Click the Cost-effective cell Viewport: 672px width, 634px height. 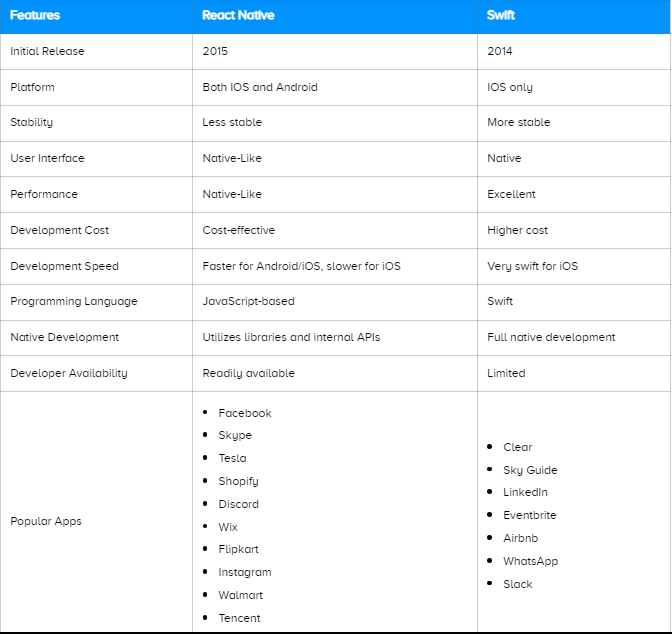tap(238, 230)
